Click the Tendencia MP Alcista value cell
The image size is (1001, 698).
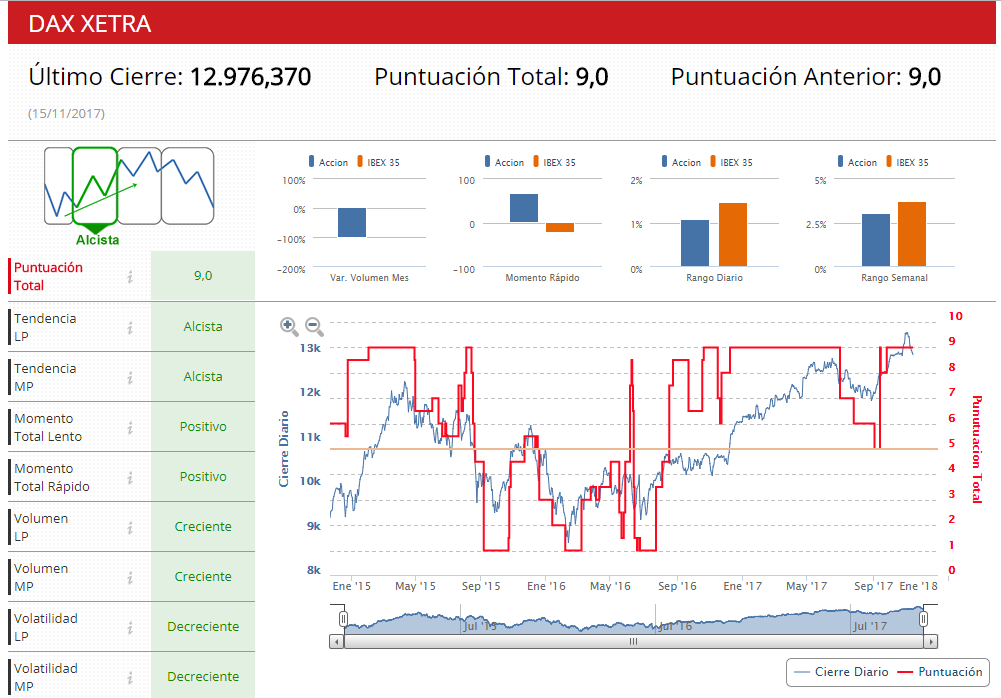click(x=203, y=377)
